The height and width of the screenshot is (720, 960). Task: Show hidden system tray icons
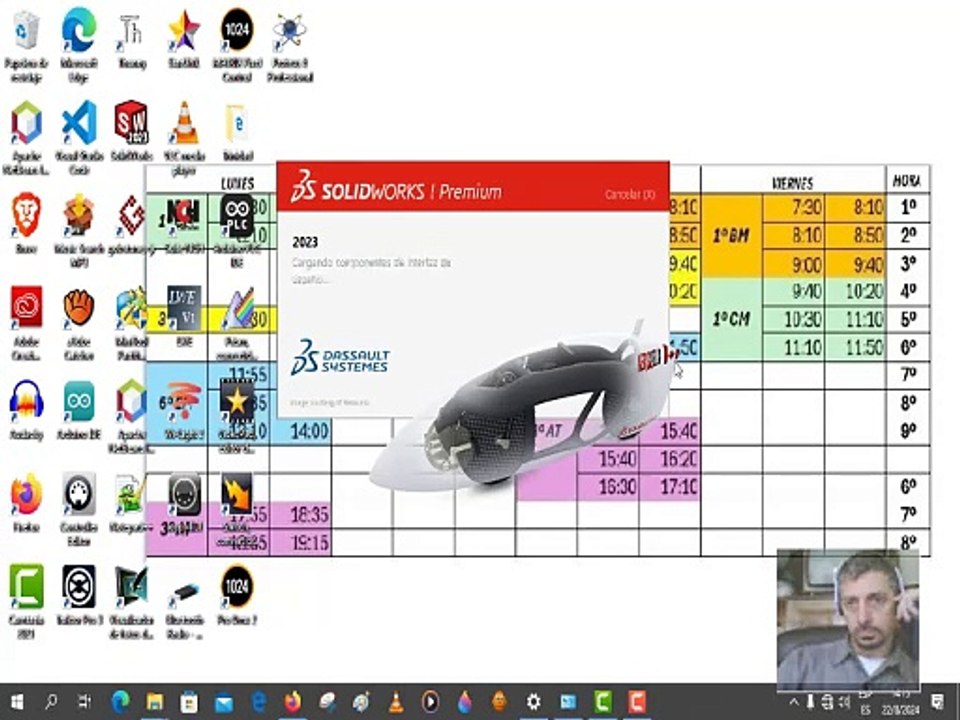tap(793, 702)
